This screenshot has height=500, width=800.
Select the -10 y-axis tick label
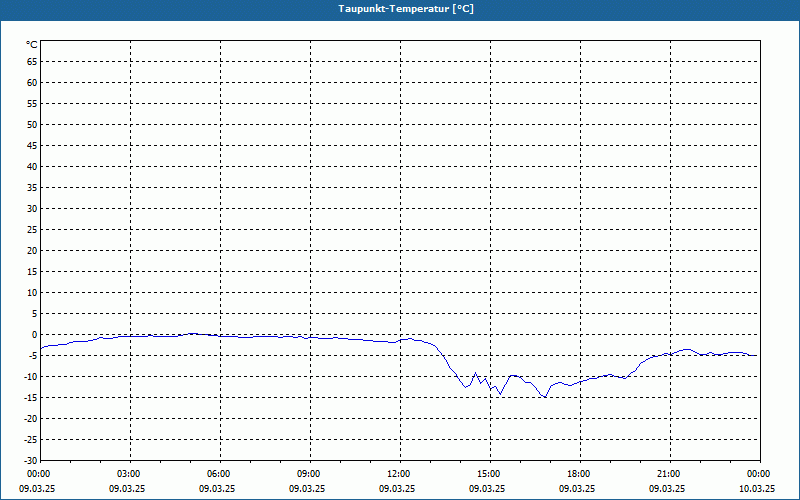pos(30,377)
